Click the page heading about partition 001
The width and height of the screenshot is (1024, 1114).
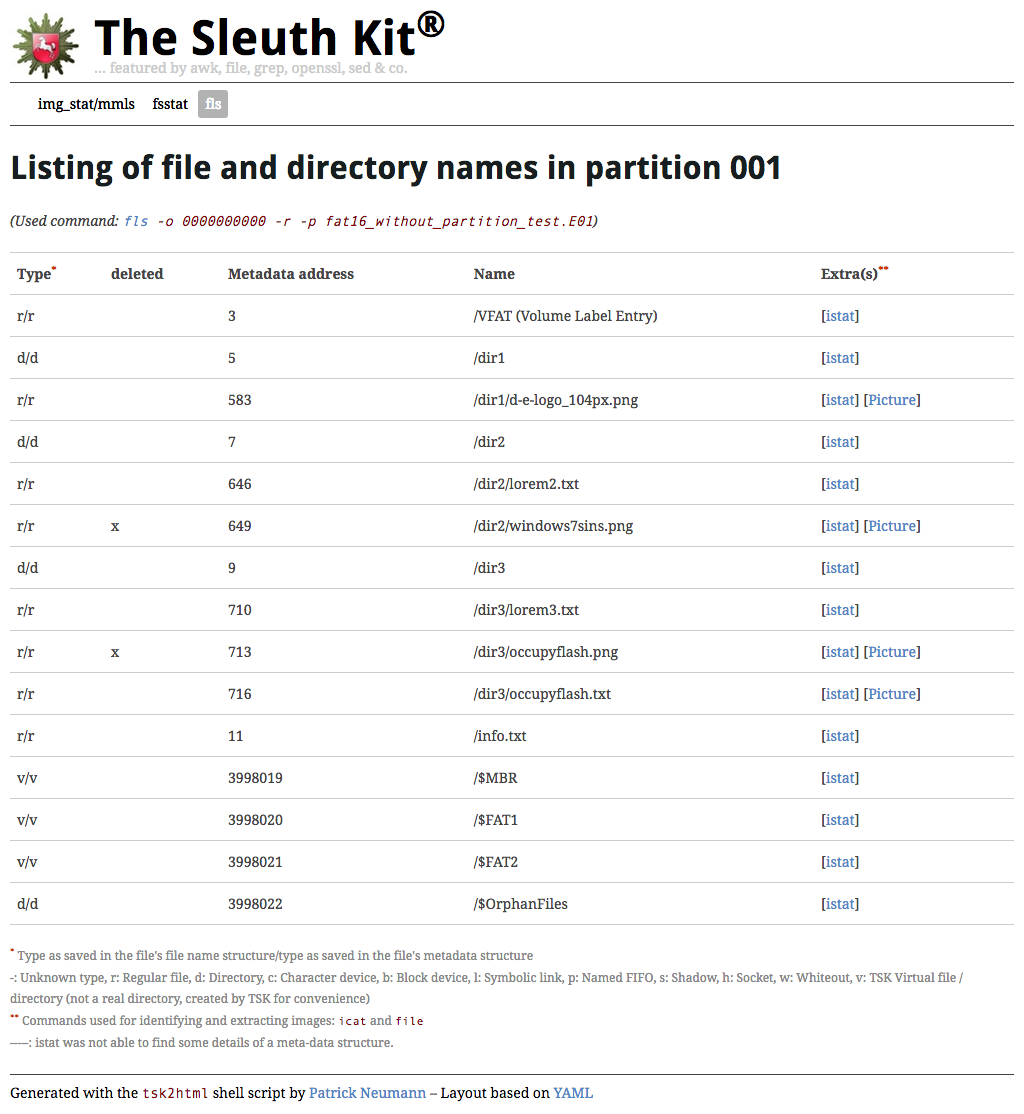coord(396,168)
